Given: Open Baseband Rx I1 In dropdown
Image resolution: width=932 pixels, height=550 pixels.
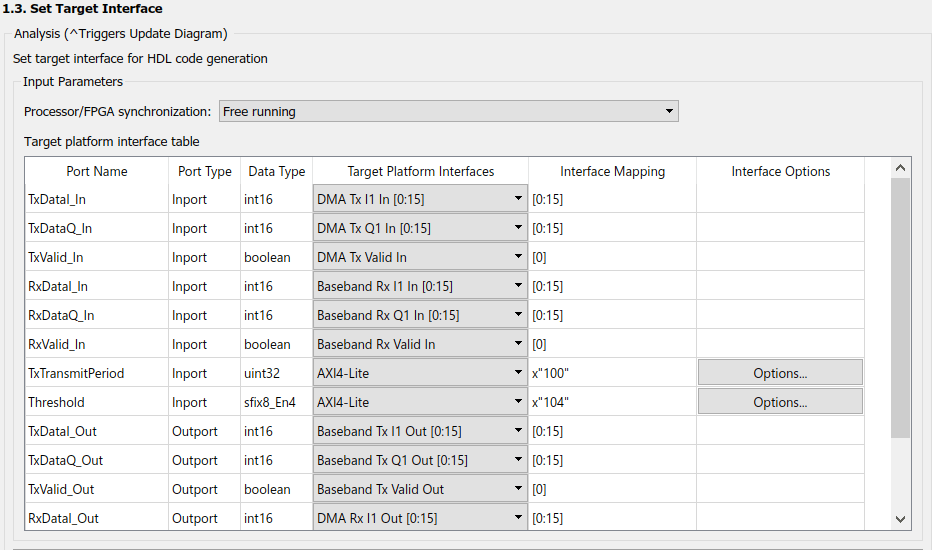Looking at the screenshot, I should pos(420,286).
